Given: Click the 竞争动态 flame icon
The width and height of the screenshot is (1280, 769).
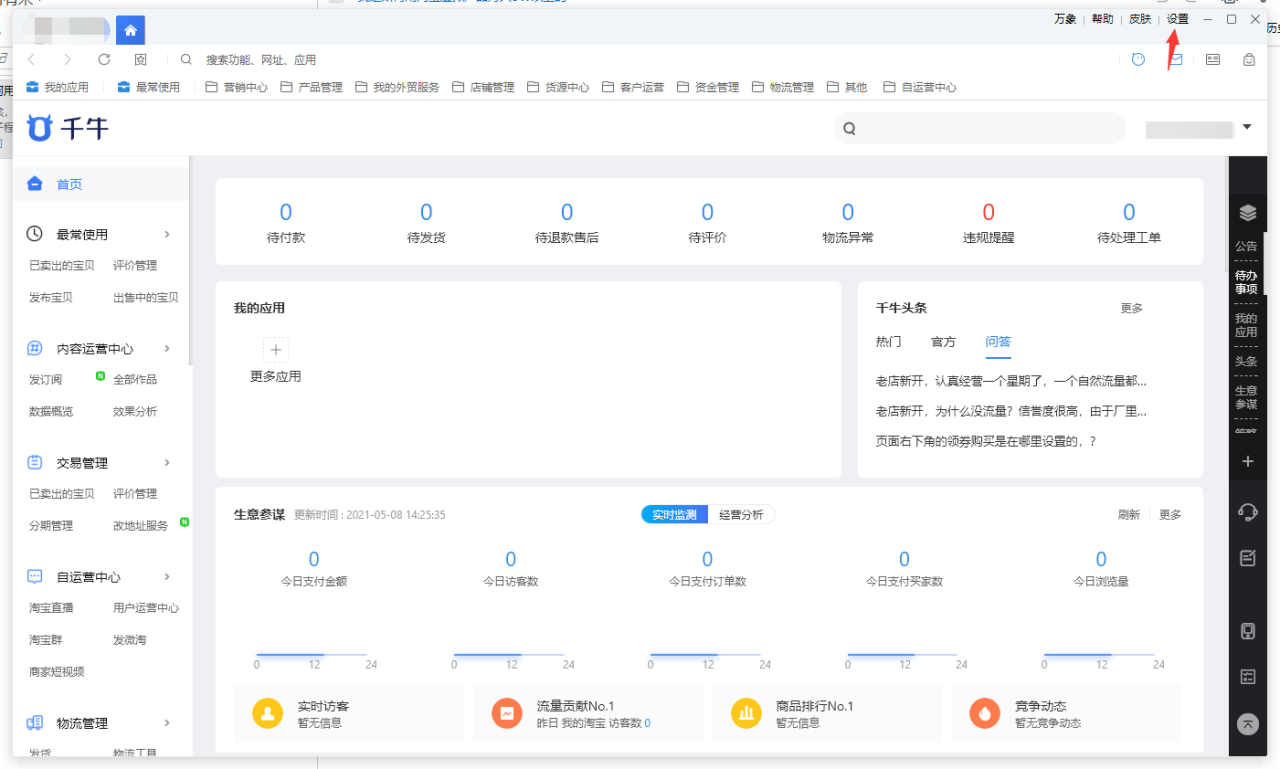Looking at the screenshot, I should (x=985, y=713).
